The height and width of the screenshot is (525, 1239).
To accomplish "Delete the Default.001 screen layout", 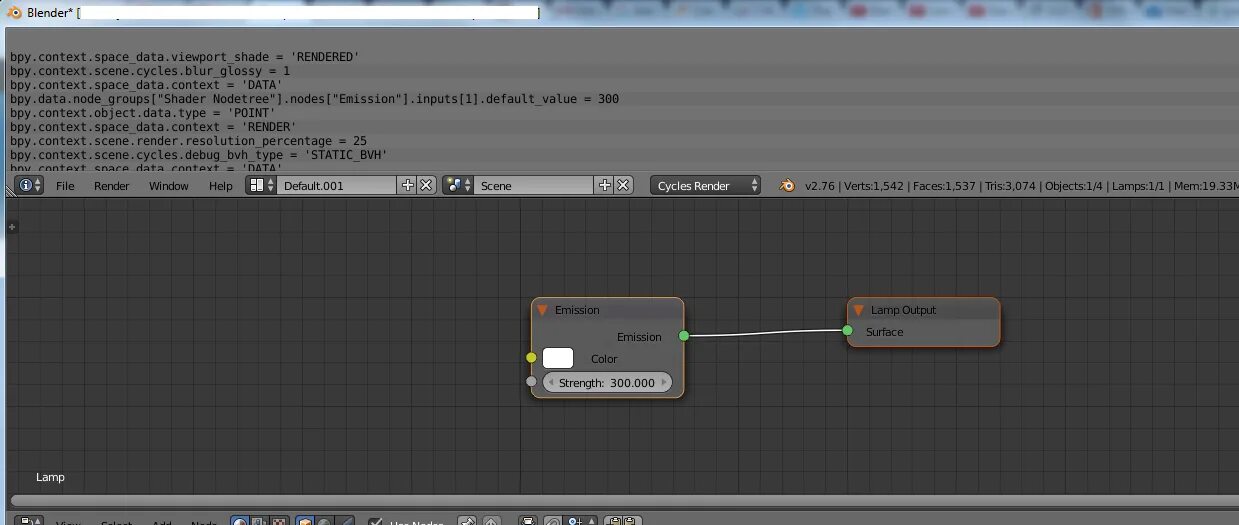I will coord(426,185).
